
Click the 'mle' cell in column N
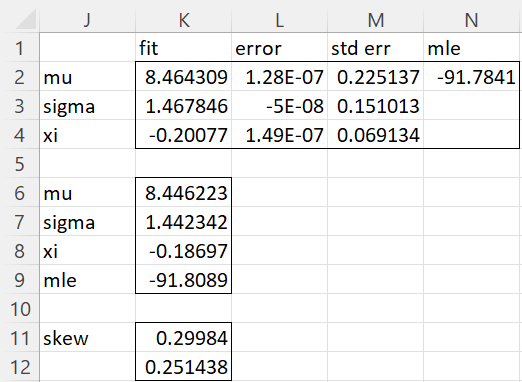click(472, 47)
